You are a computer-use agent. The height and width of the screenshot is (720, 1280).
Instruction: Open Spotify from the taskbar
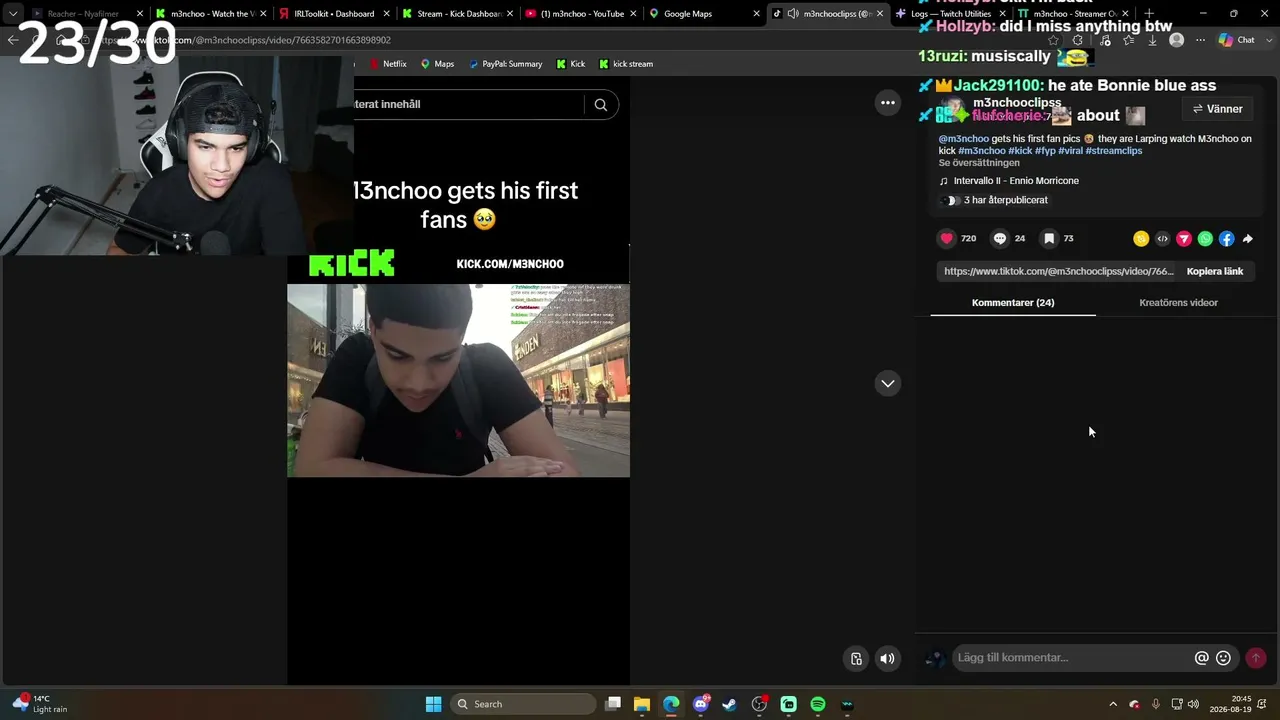coord(818,704)
